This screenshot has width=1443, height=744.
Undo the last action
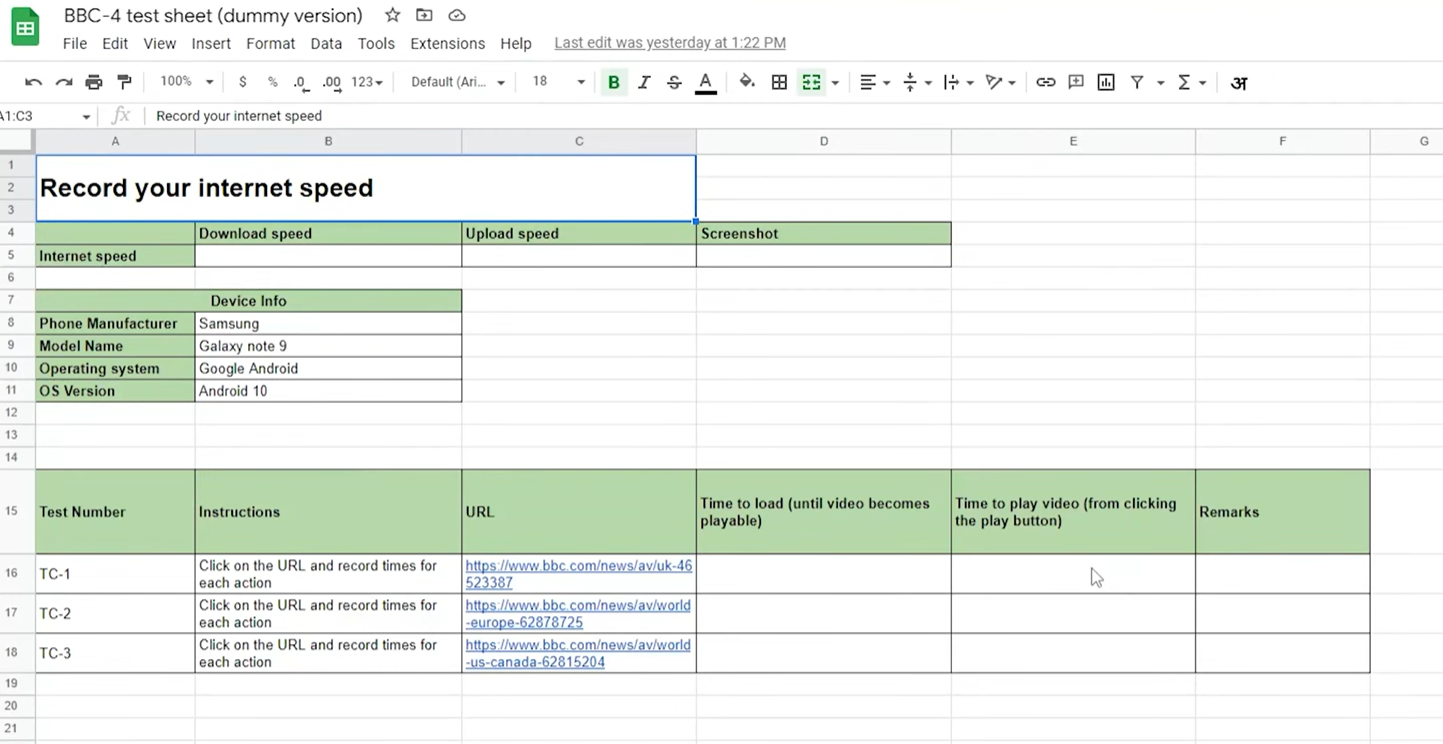(33, 82)
